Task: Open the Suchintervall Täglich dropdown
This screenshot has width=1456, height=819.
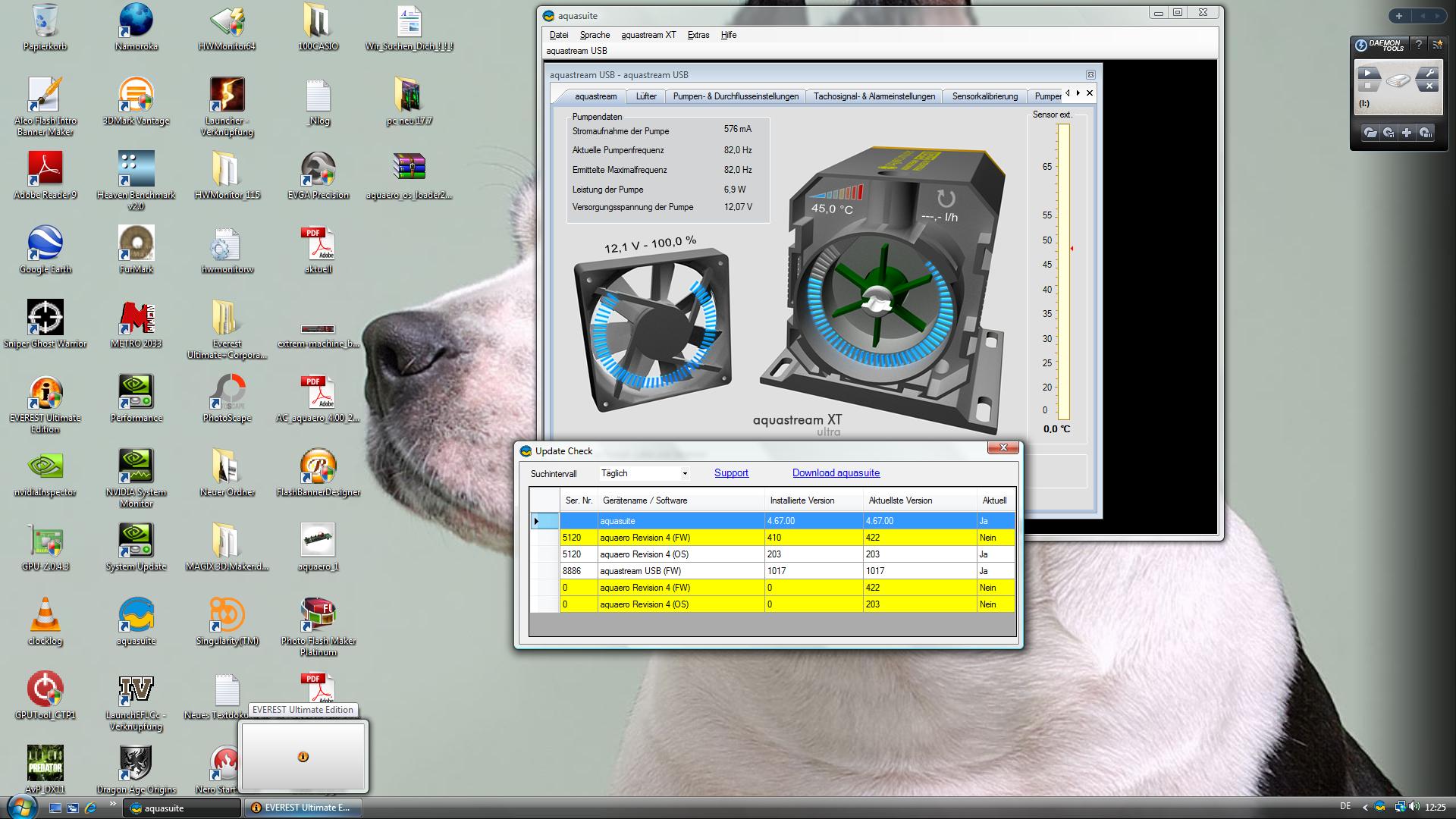Action: point(645,473)
